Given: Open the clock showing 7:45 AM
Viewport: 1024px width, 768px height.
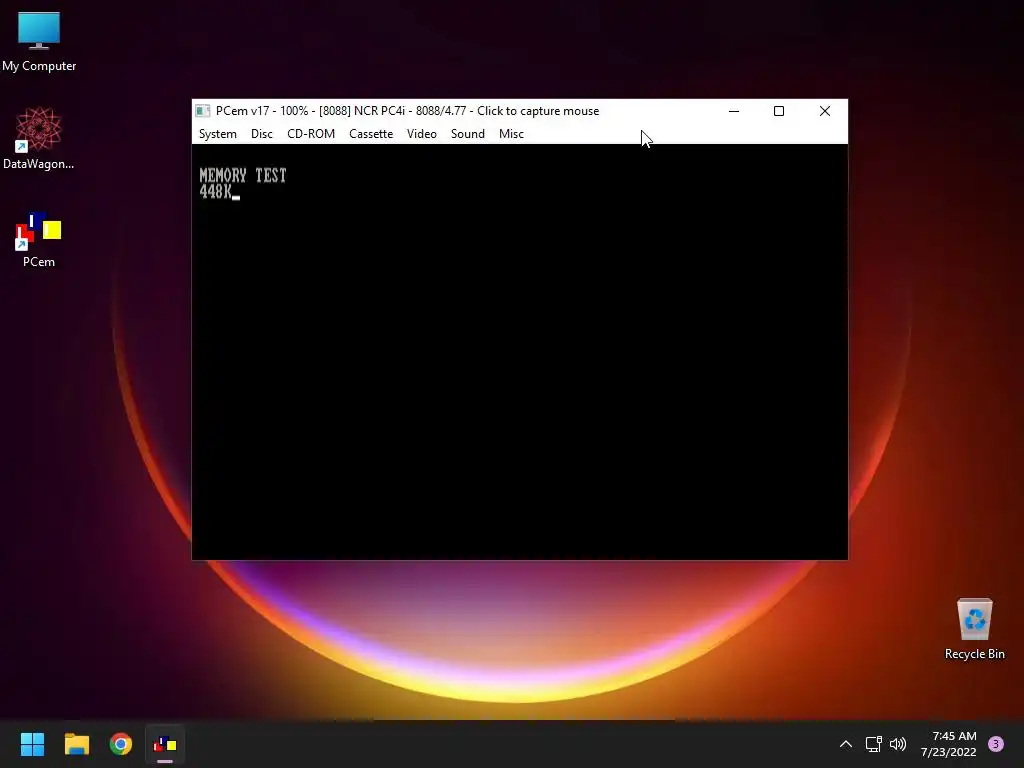Looking at the screenshot, I should point(949,744).
